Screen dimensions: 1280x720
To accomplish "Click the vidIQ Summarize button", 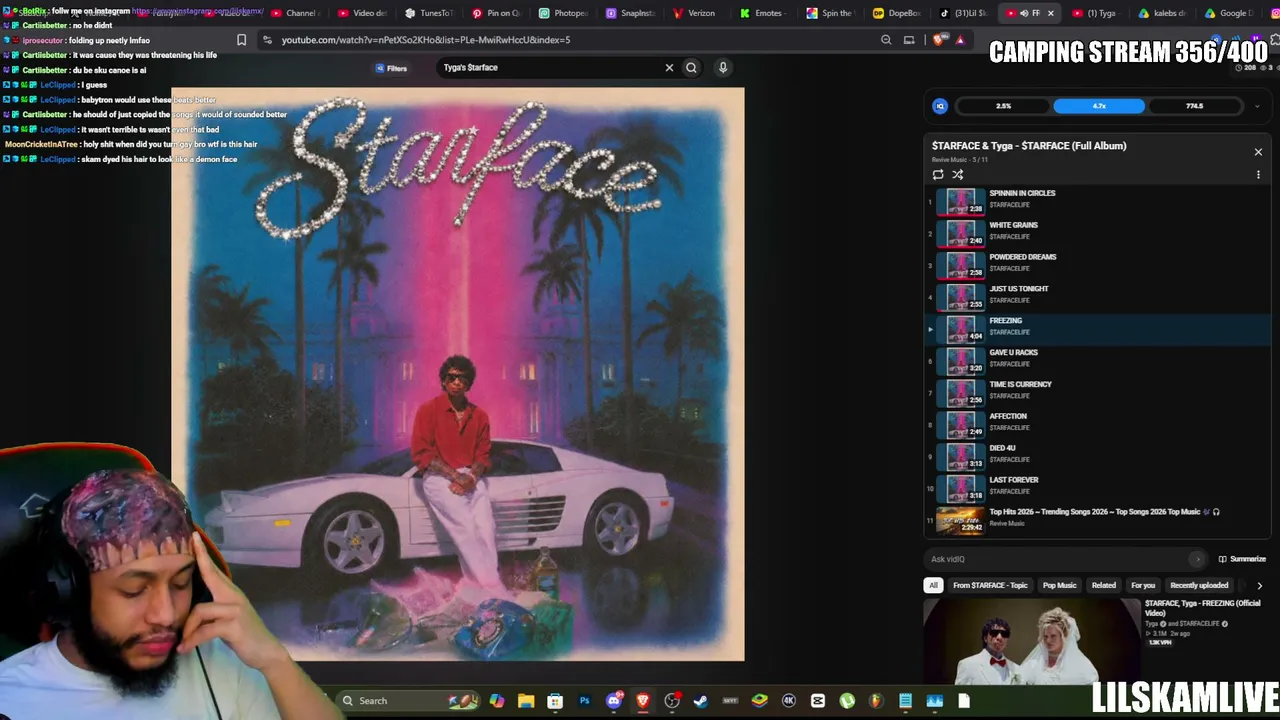I will pos(1242,559).
